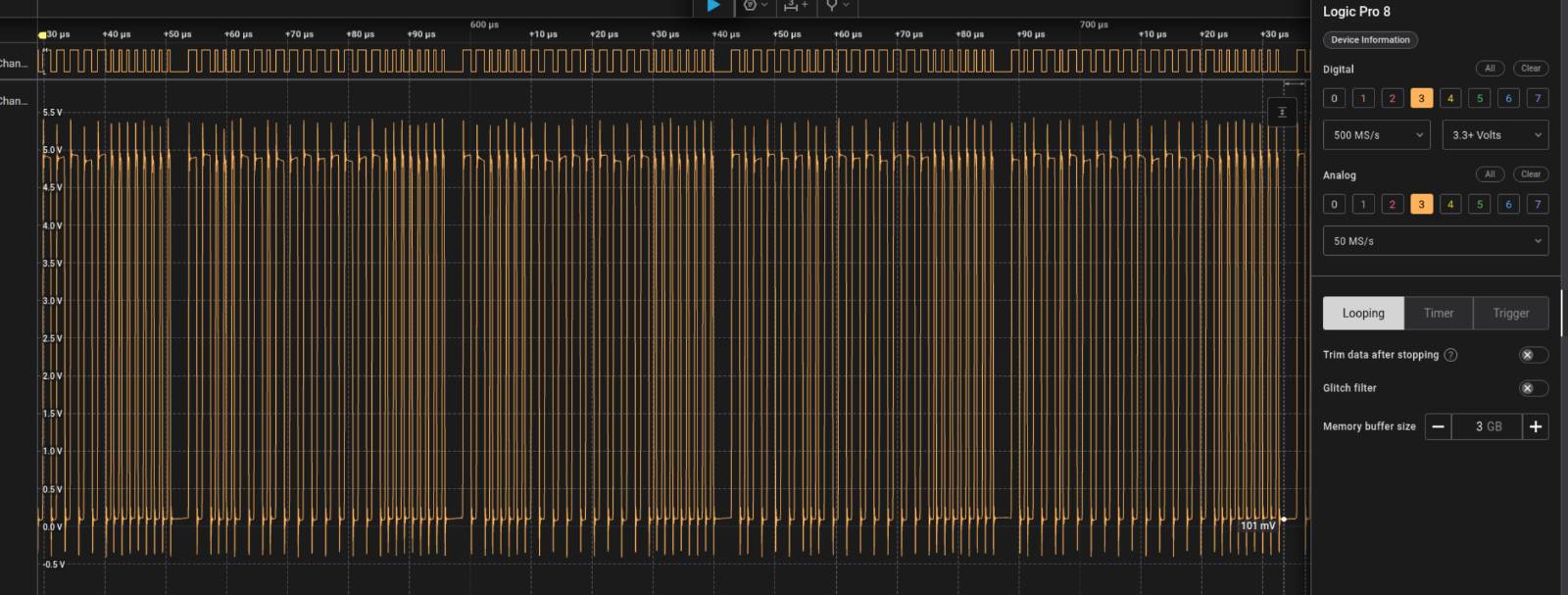1568x595 pixels.
Task: Toggle analog channel 0
Action: click(x=1334, y=204)
